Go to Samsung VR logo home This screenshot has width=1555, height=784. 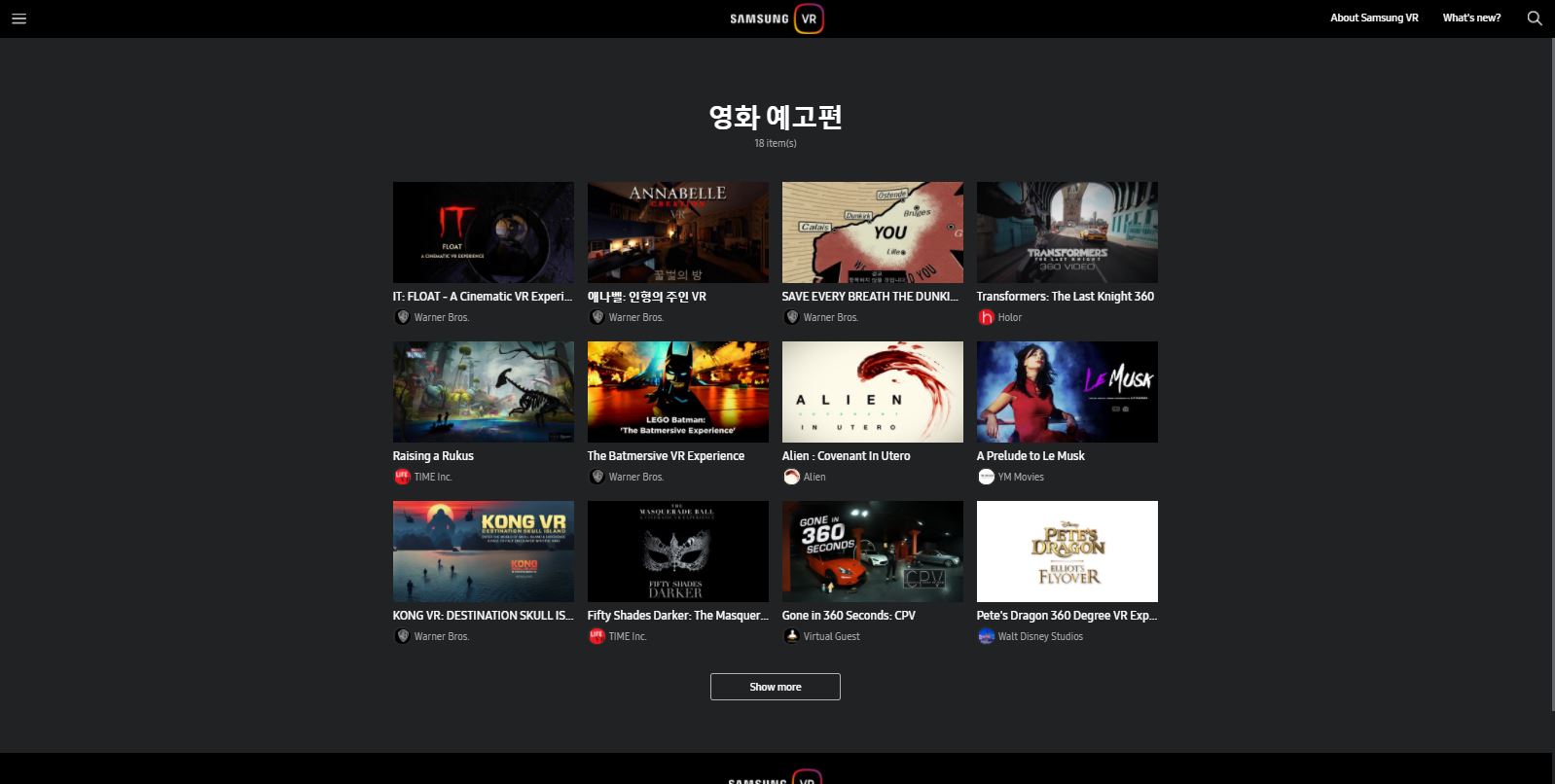click(x=777, y=18)
